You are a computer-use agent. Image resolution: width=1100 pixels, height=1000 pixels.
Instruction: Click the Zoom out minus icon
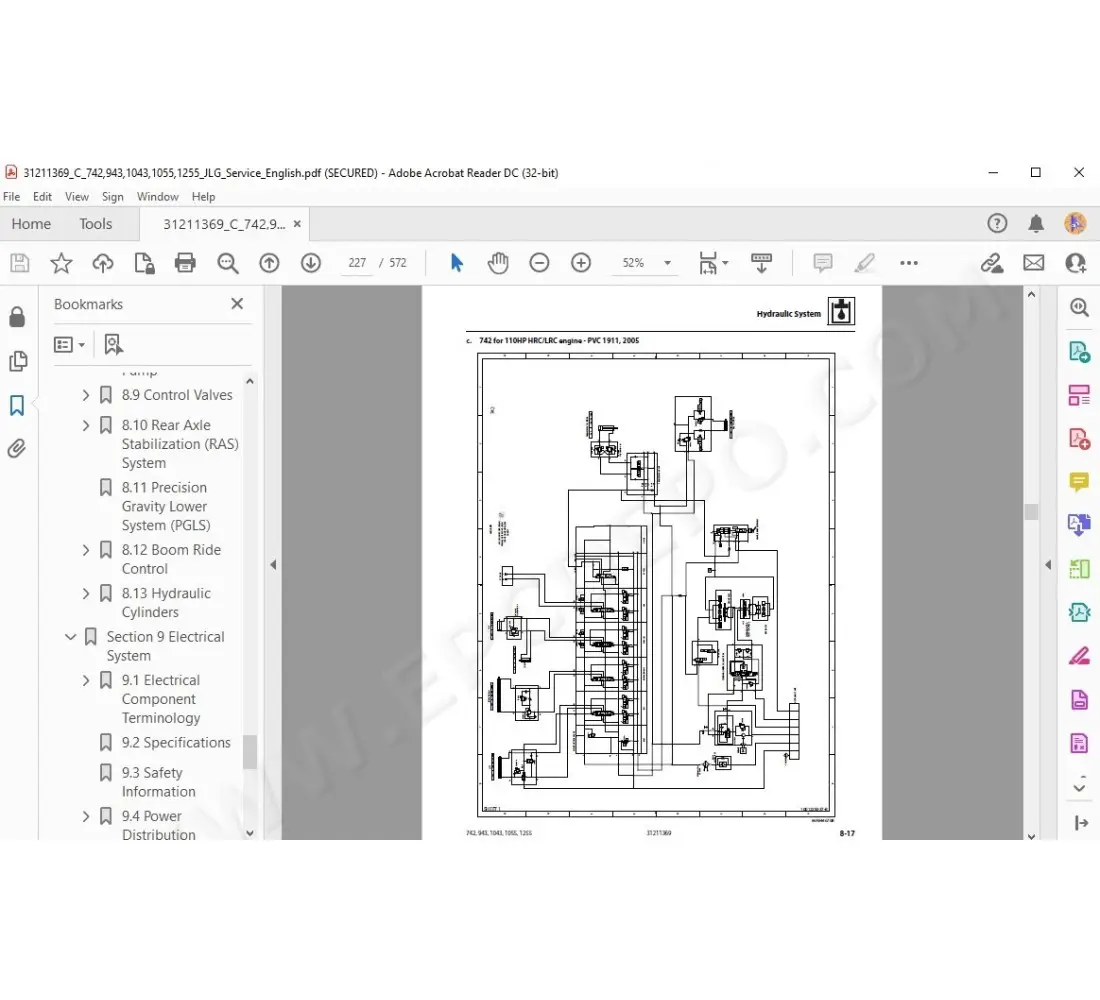539,263
